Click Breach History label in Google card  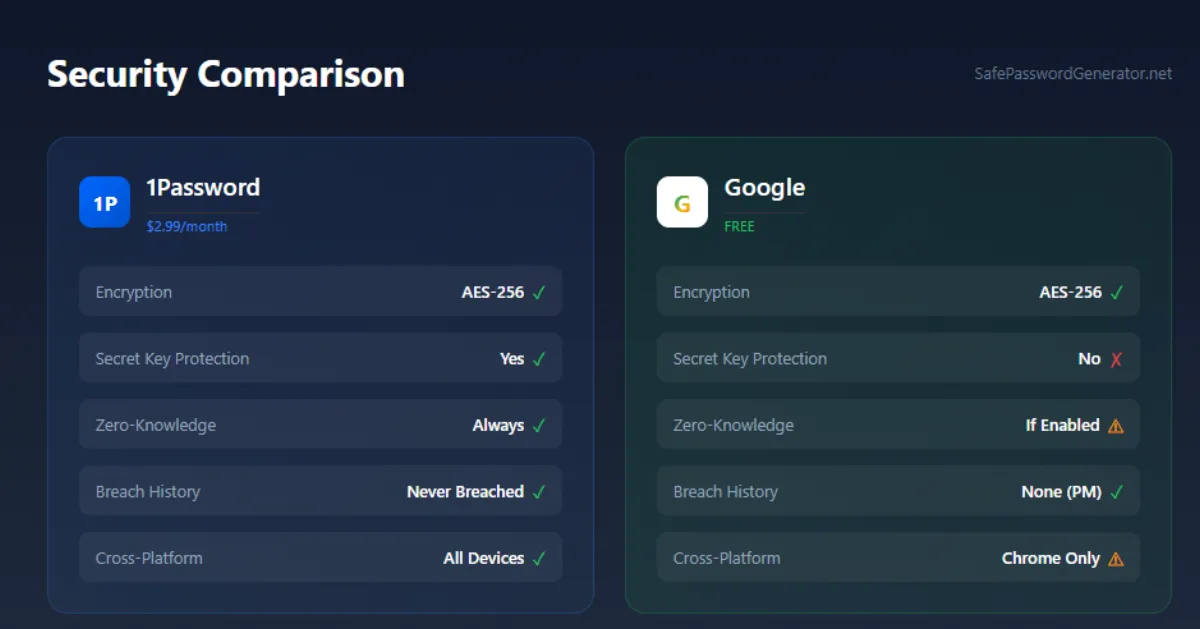tap(725, 491)
